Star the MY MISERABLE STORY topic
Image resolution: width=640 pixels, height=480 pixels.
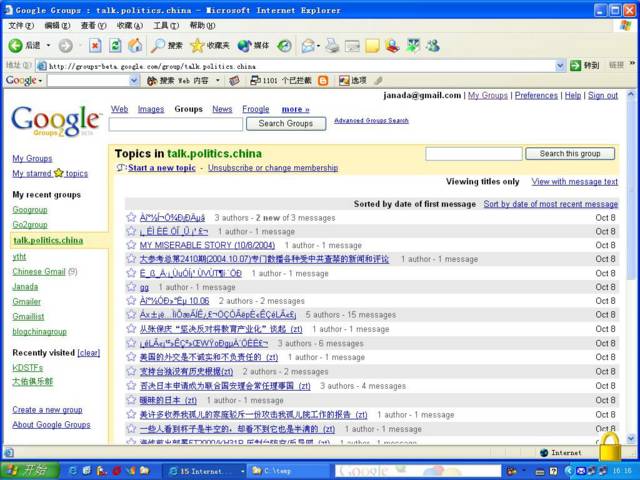tap(131, 245)
